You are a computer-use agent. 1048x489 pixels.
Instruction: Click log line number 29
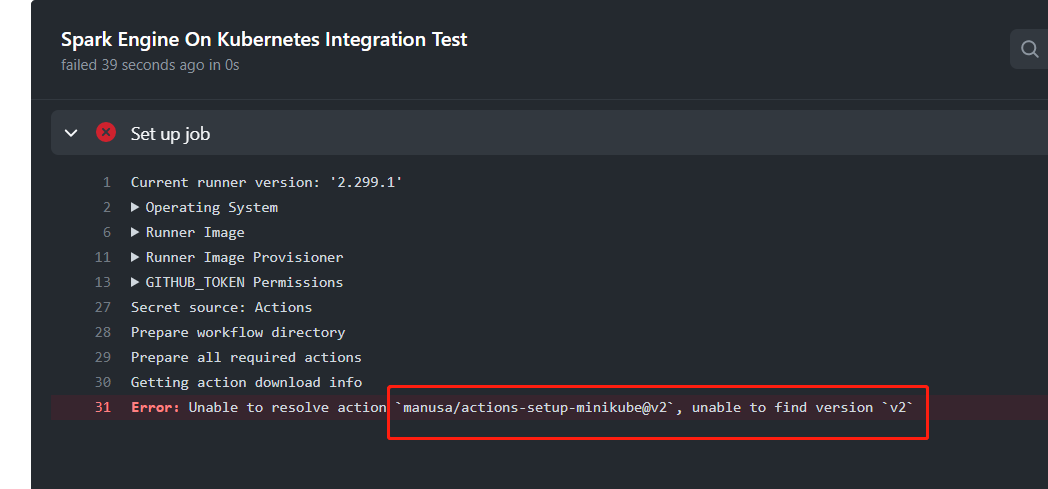click(x=103, y=357)
